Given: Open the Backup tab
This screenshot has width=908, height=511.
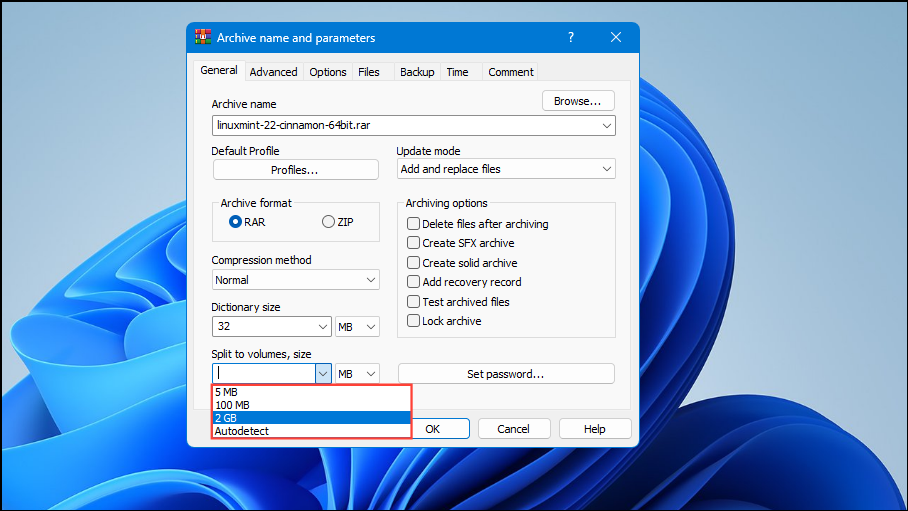Looking at the screenshot, I should click(417, 72).
